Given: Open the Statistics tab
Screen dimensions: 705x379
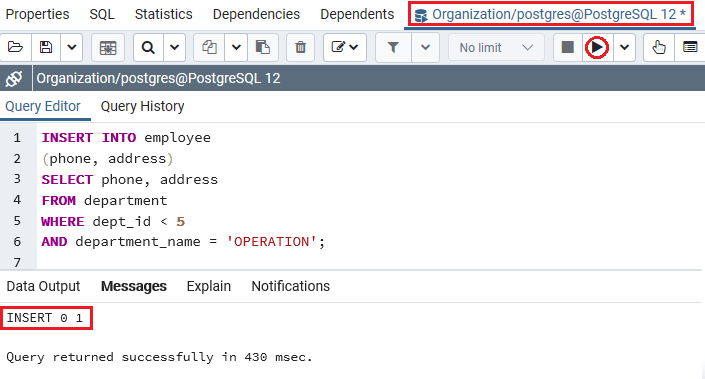Looking at the screenshot, I should click(x=164, y=14).
